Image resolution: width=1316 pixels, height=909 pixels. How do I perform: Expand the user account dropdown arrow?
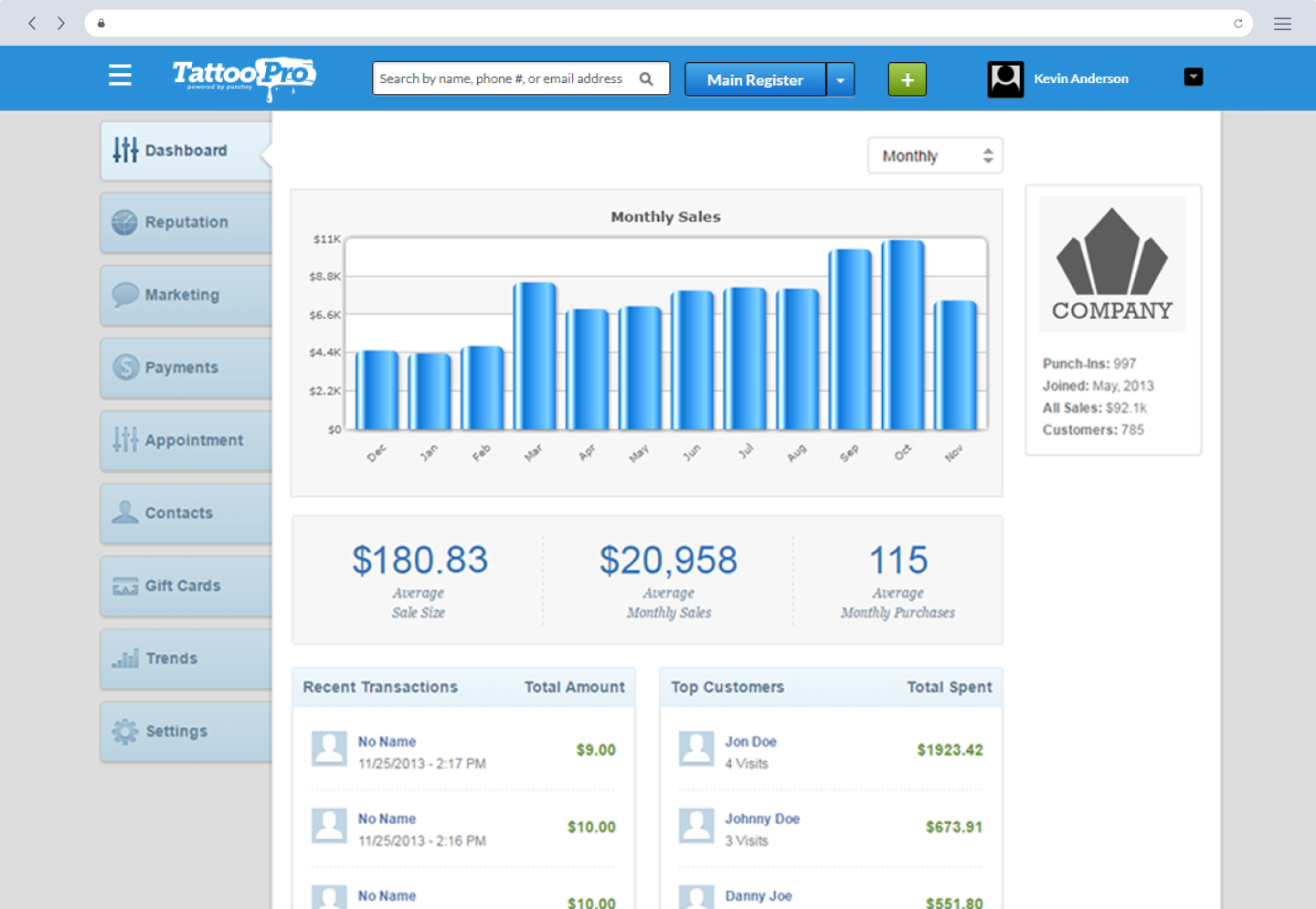[1194, 77]
